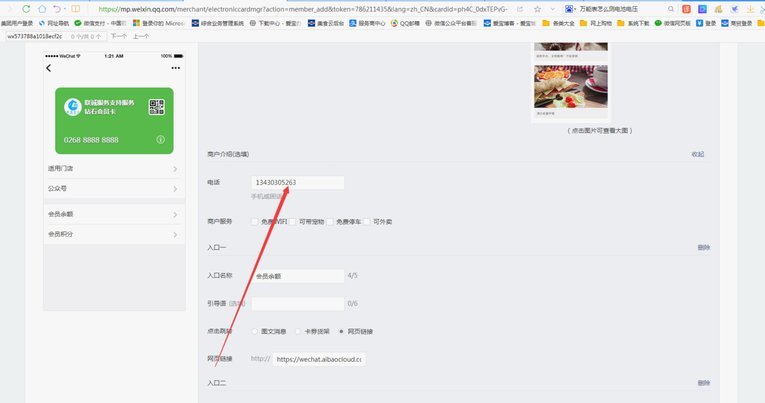The image size is (765, 403).
Task: Click the share icon in the address bar
Action: (520, 9)
